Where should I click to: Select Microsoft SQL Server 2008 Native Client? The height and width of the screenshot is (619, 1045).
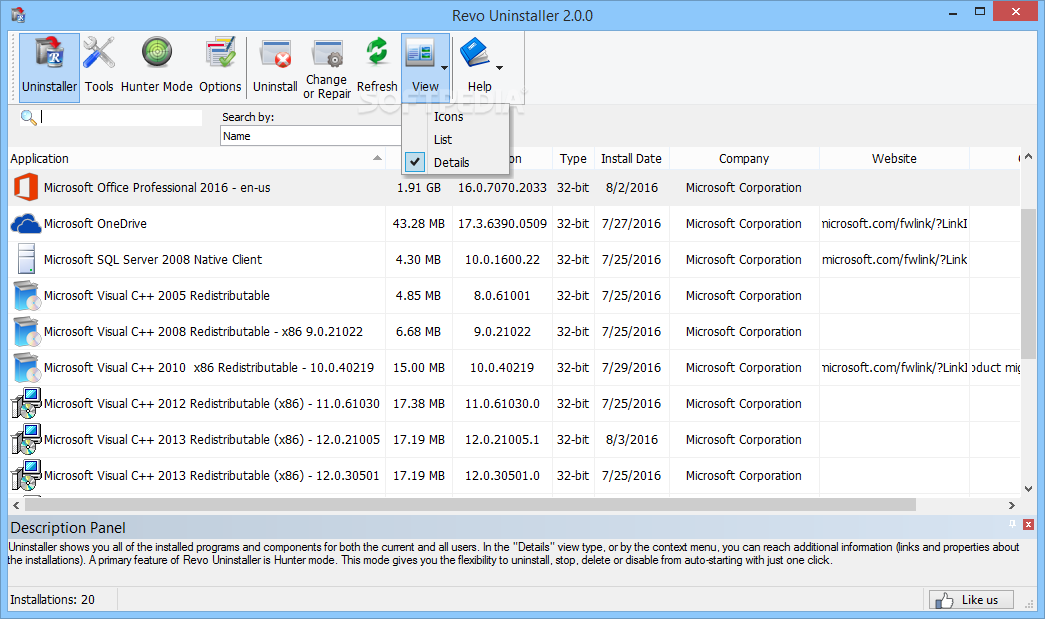click(153, 259)
